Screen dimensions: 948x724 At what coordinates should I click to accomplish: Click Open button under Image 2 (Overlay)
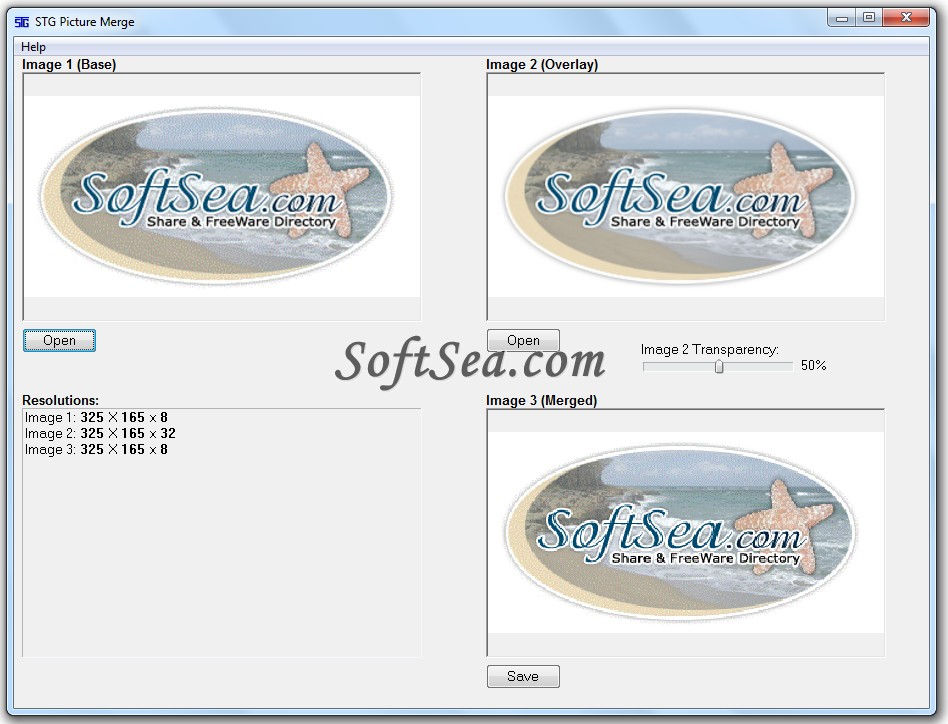tap(523, 340)
